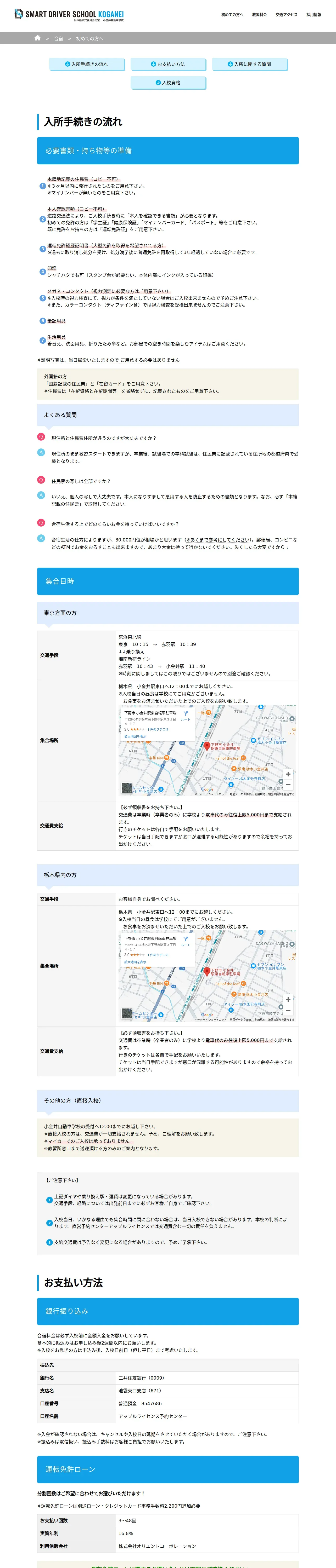Click question 住民票の写しは全部ですか？
This screenshot has width=336, height=1568.
click(81, 481)
